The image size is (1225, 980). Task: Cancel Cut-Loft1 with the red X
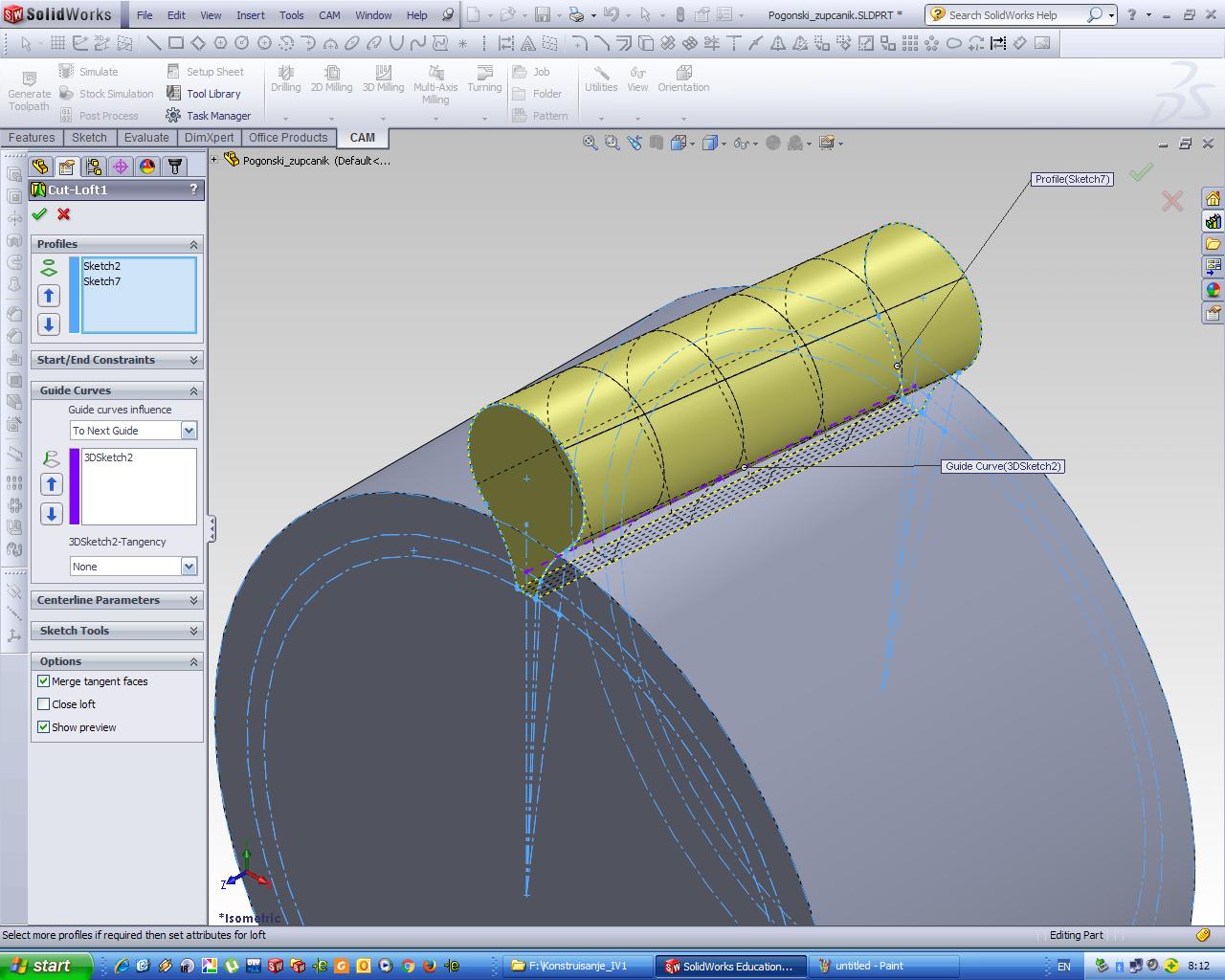pos(63,214)
